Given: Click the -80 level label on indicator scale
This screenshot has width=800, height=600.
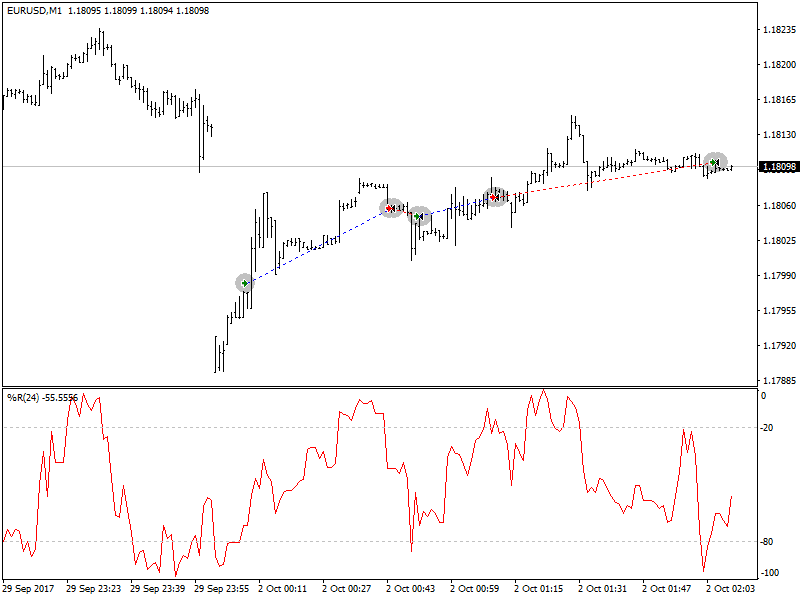Looking at the screenshot, I should point(768,542).
